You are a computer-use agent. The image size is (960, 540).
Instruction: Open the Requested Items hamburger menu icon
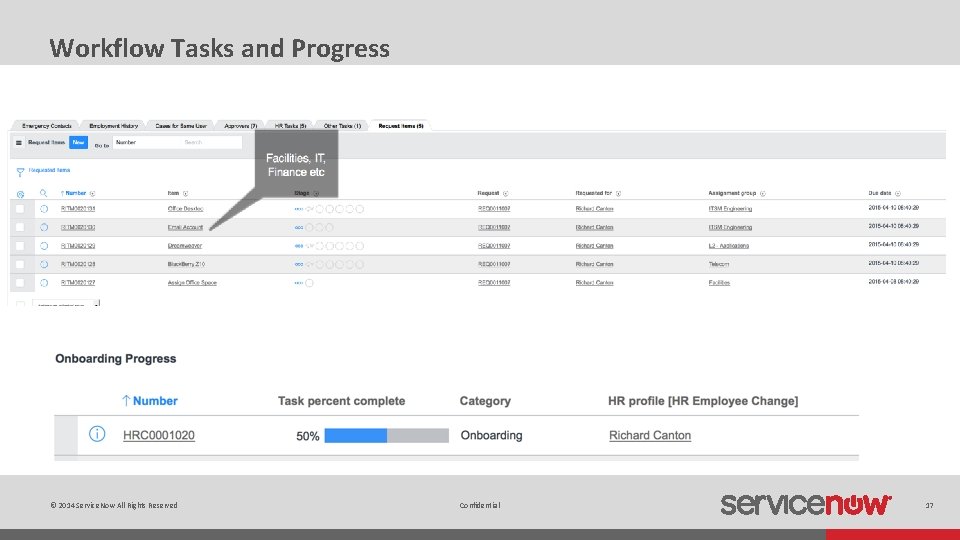coord(18,143)
